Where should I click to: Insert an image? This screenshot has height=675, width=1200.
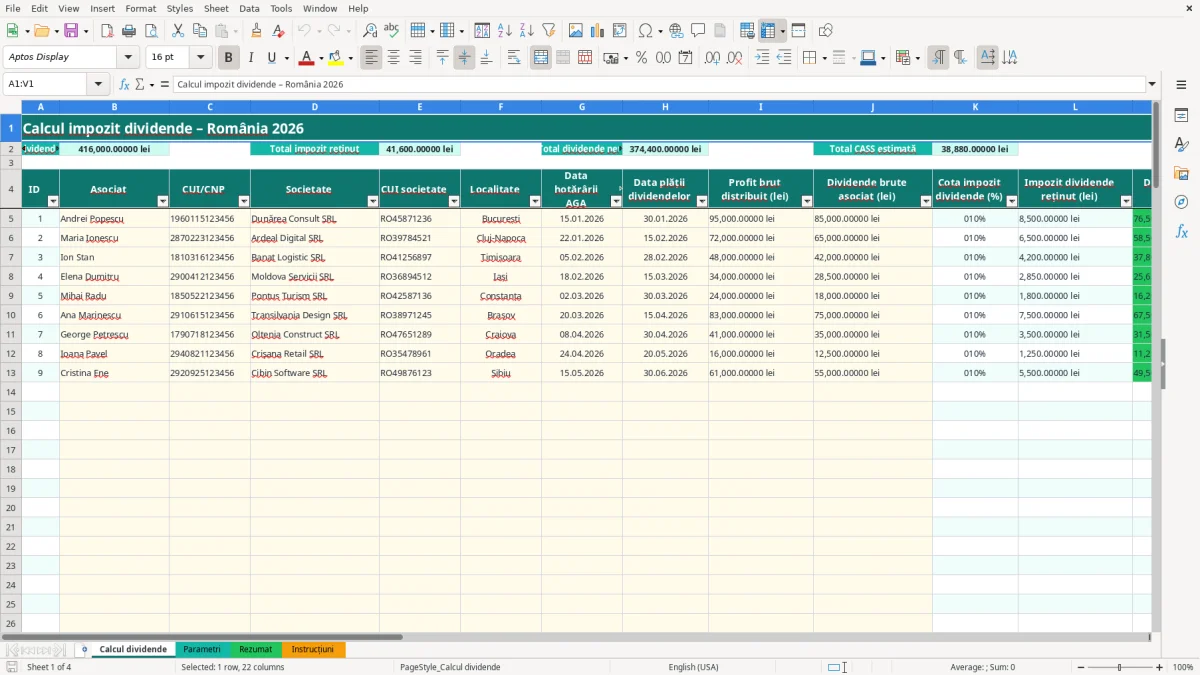pyautogui.click(x=576, y=31)
